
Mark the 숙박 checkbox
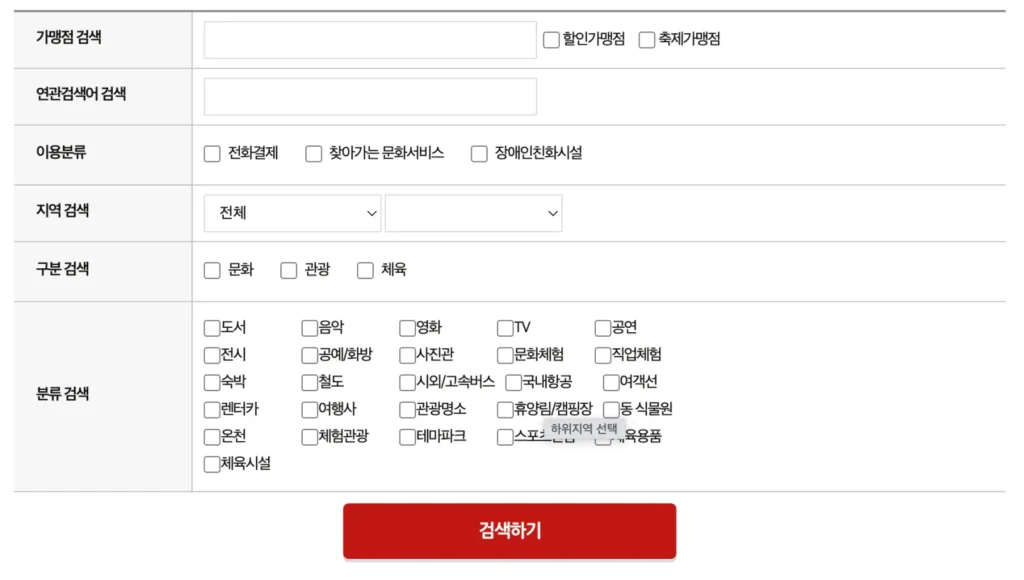pos(212,382)
